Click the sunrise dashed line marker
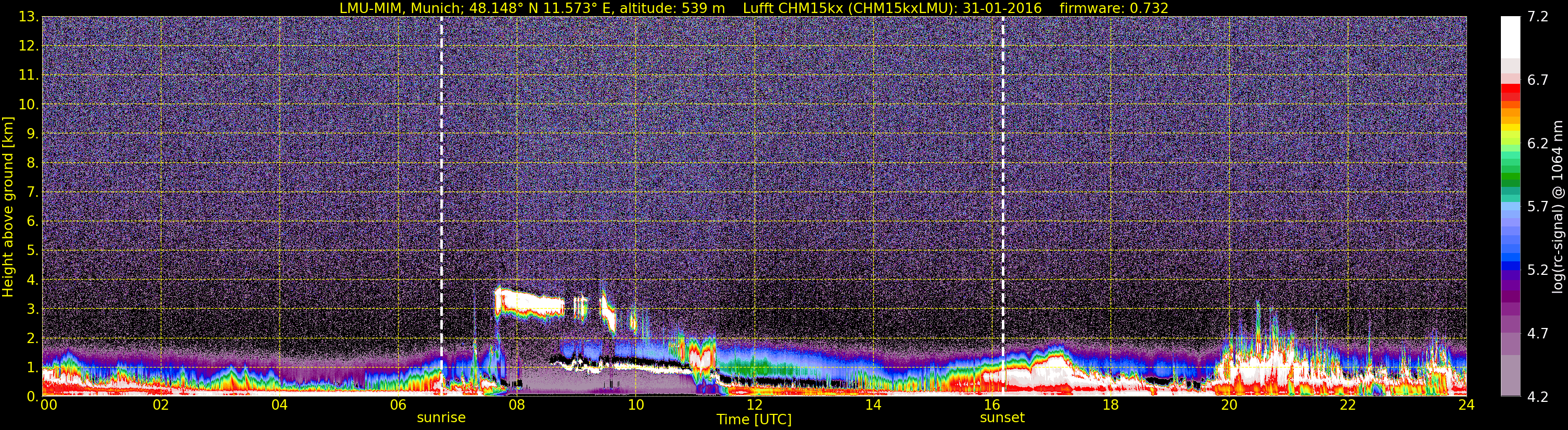Image resolution: width=1568 pixels, height=430 pixels. click(x=441, y=206)
